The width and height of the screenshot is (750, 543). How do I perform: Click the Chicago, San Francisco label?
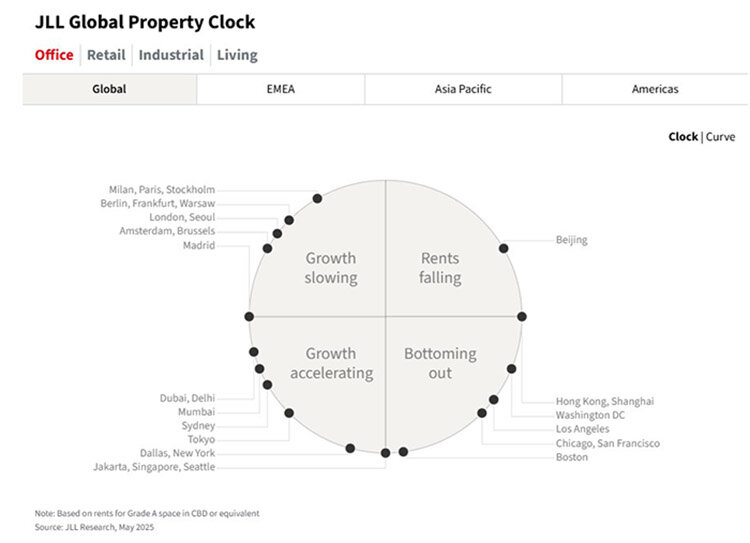point(607,443)
